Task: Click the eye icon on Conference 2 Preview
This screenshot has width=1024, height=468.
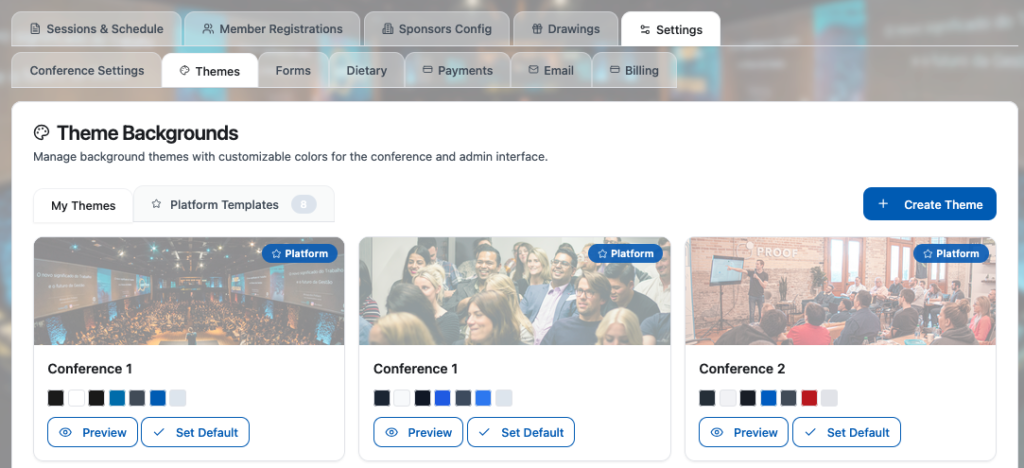Action: pos(717,432)
